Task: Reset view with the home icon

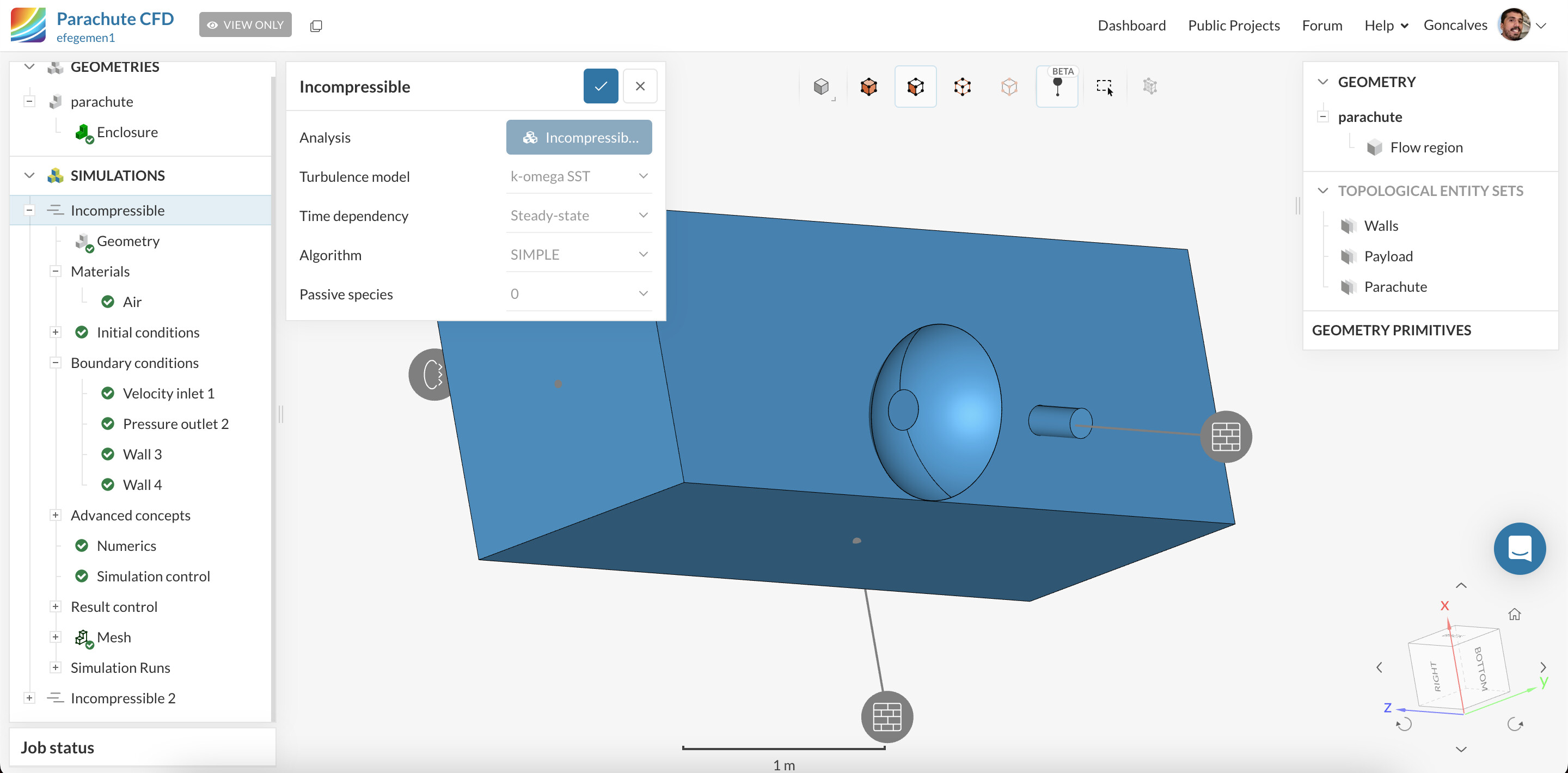Action: click(x=1515, y=614)
